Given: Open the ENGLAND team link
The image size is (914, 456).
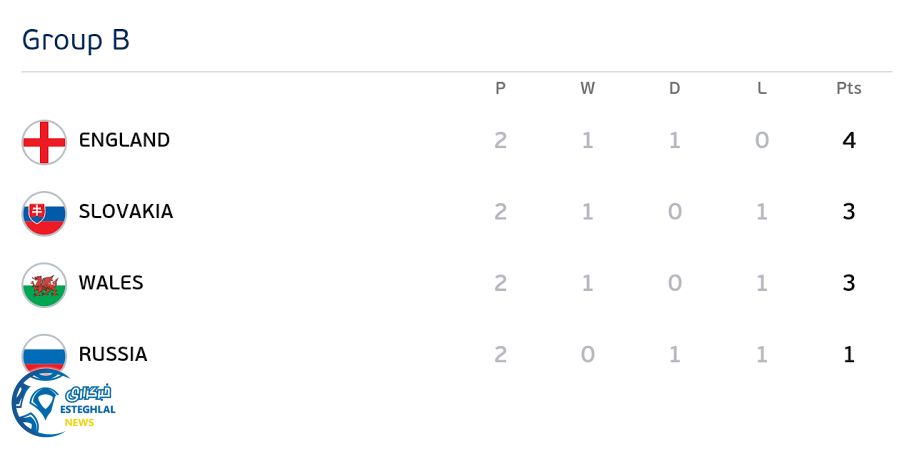Looking at the screenshot, I should (x=124, y=140).
